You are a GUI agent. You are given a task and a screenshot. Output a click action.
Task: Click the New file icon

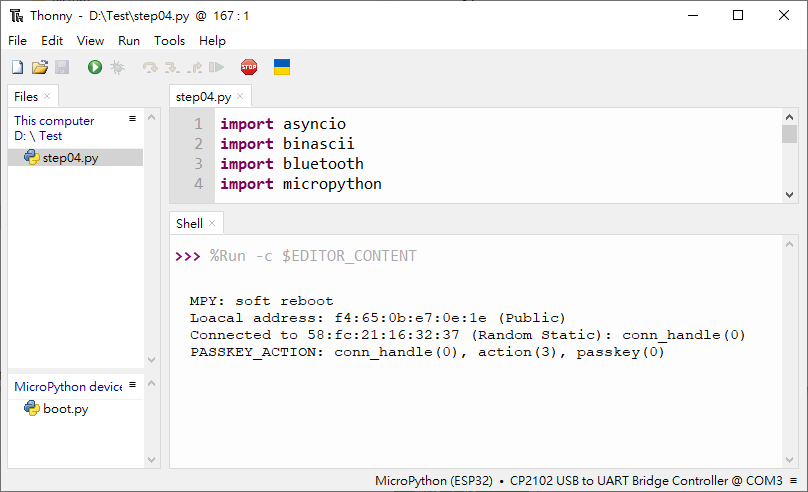tap(18, 67)
